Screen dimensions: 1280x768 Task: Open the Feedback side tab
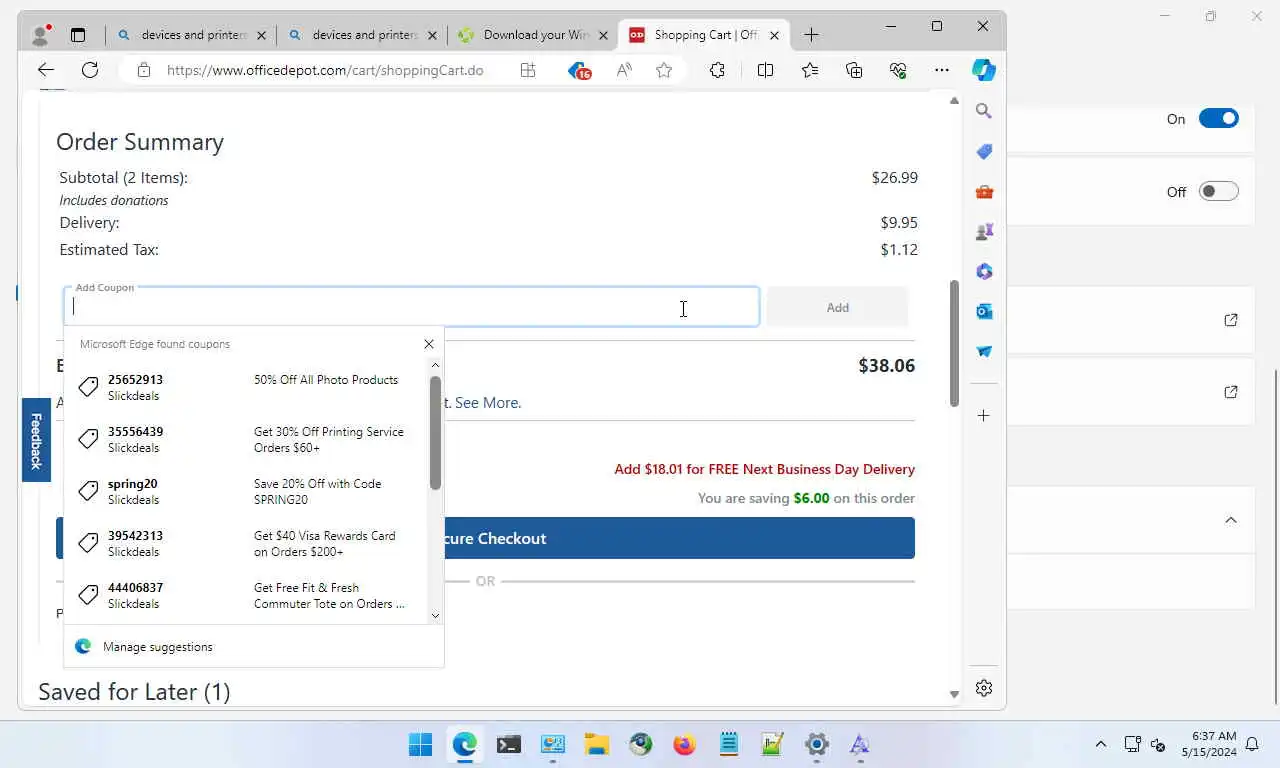[36, 440]
